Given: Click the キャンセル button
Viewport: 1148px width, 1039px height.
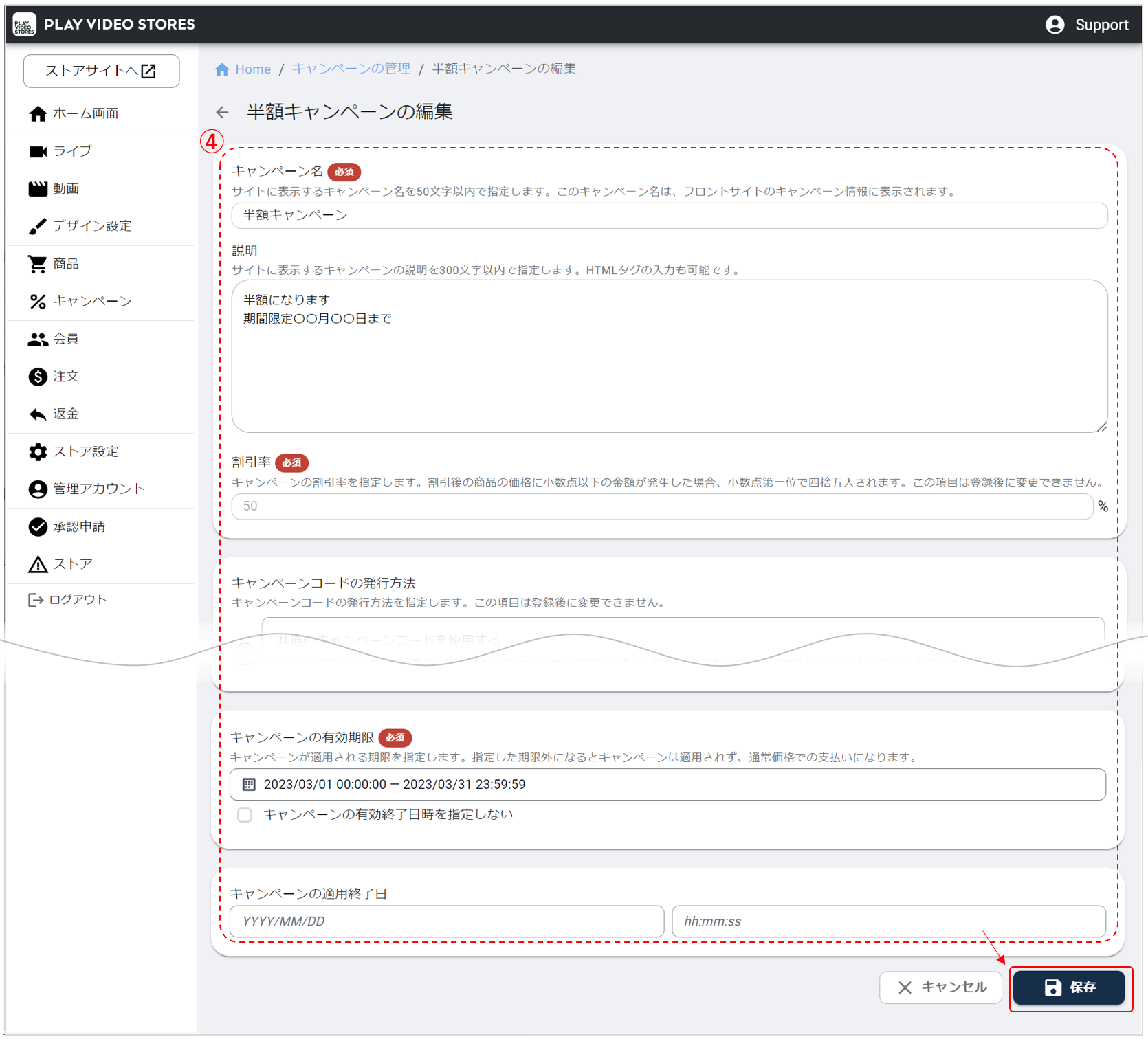Looking at the screenshot, I should click(x=940, y=987).
